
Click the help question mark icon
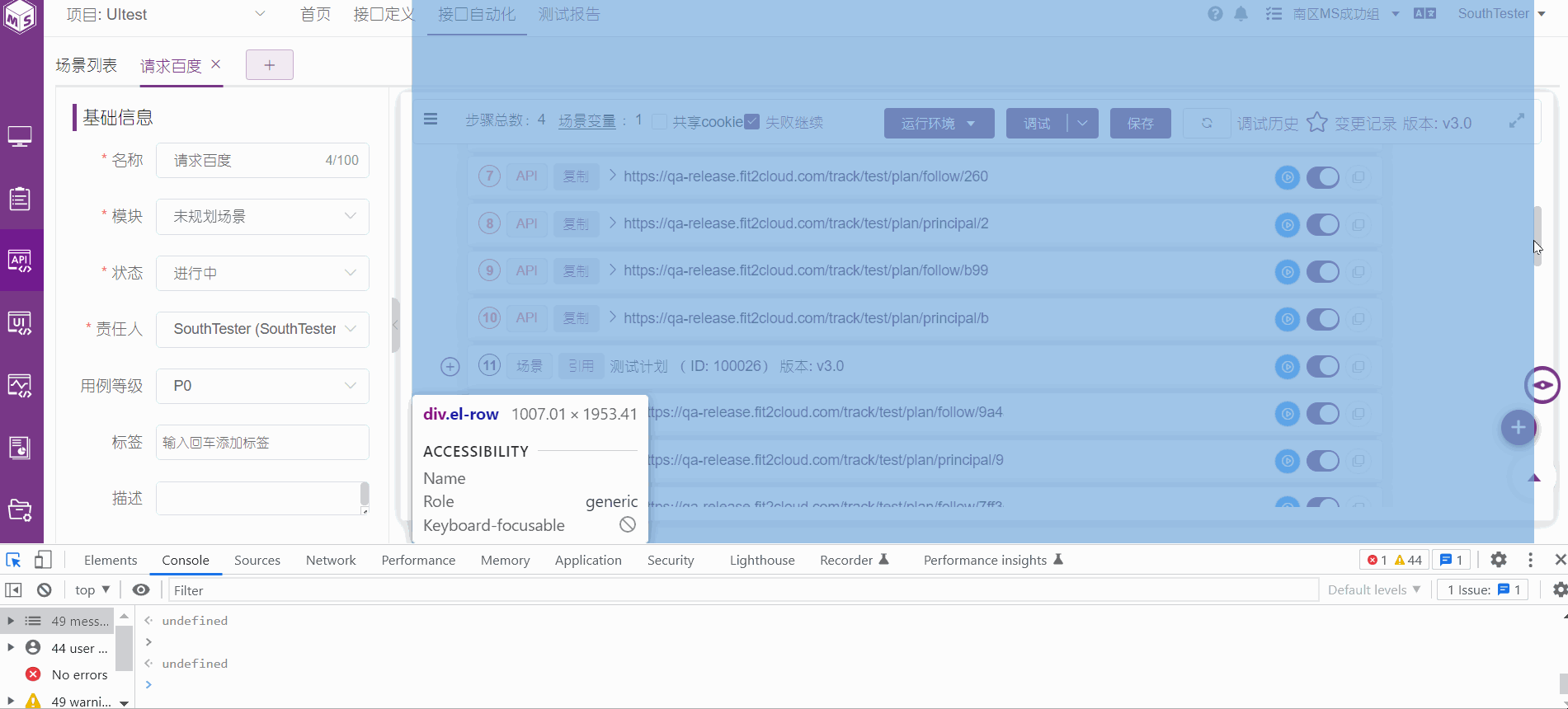pos(1215,14)
